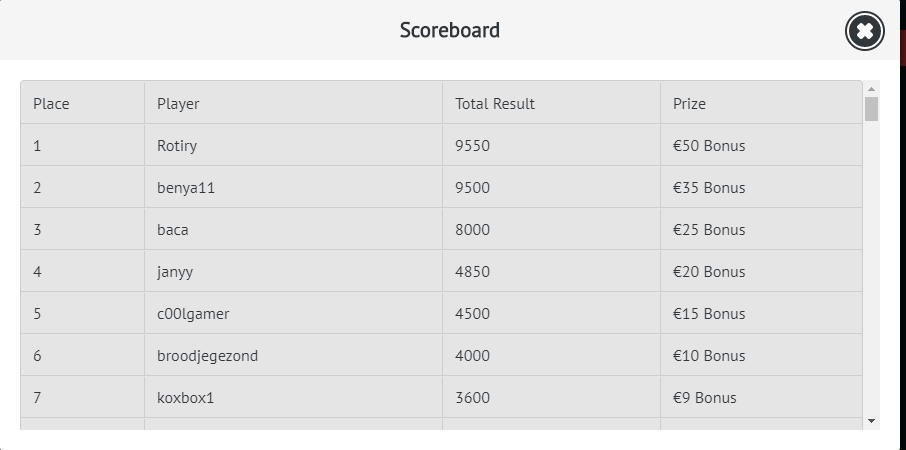The width and height of the screenshot is (906, 450).
Task: Click the Place column header
Action: 51,104
